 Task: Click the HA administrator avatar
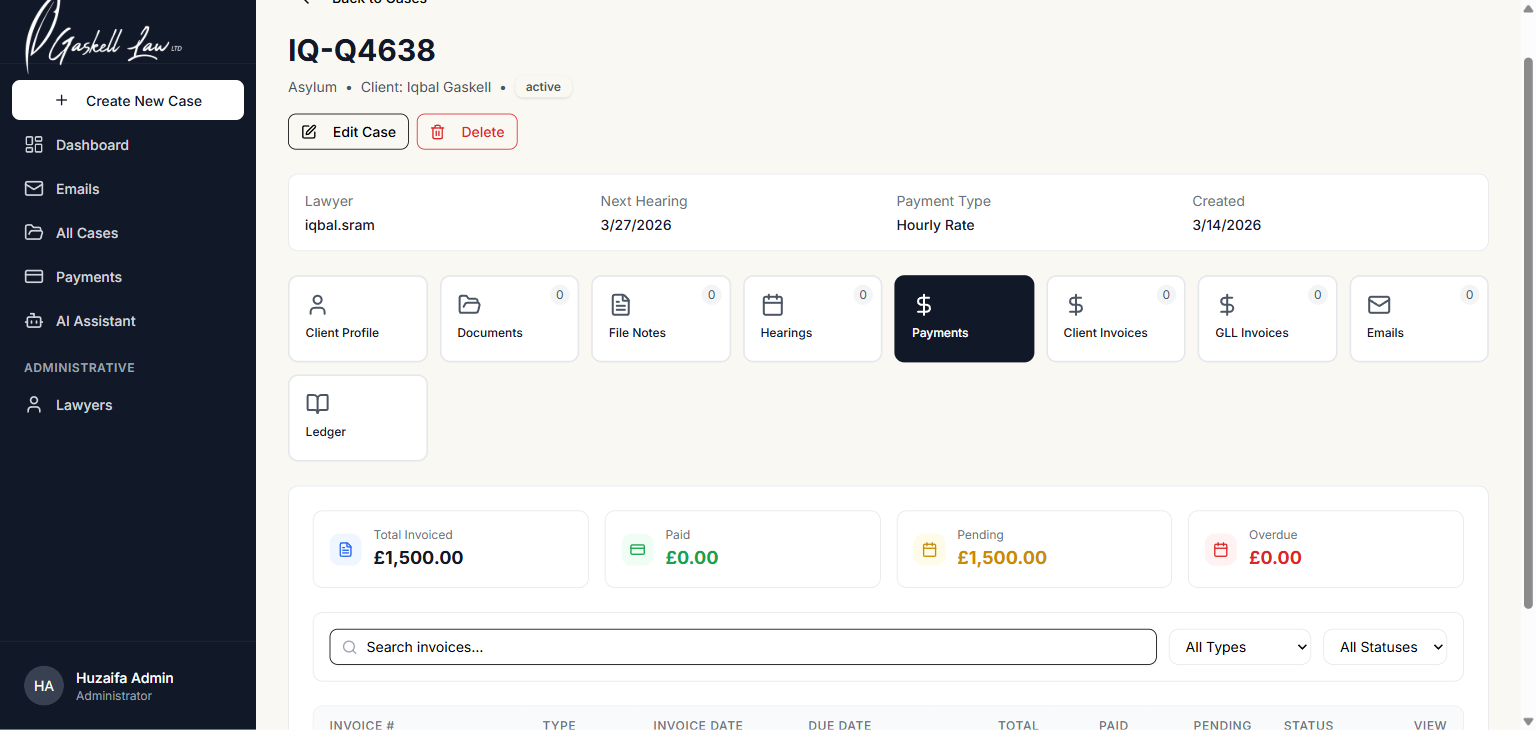pyautogui.click(x=43, y=685)
